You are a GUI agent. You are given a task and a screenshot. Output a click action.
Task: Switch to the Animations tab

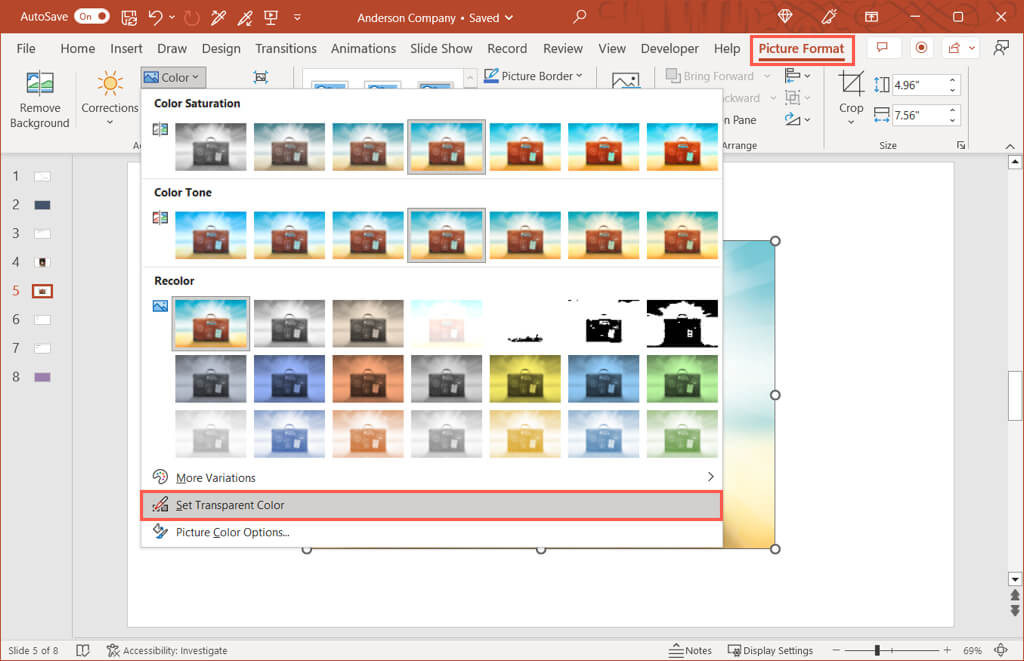(363, 48)
